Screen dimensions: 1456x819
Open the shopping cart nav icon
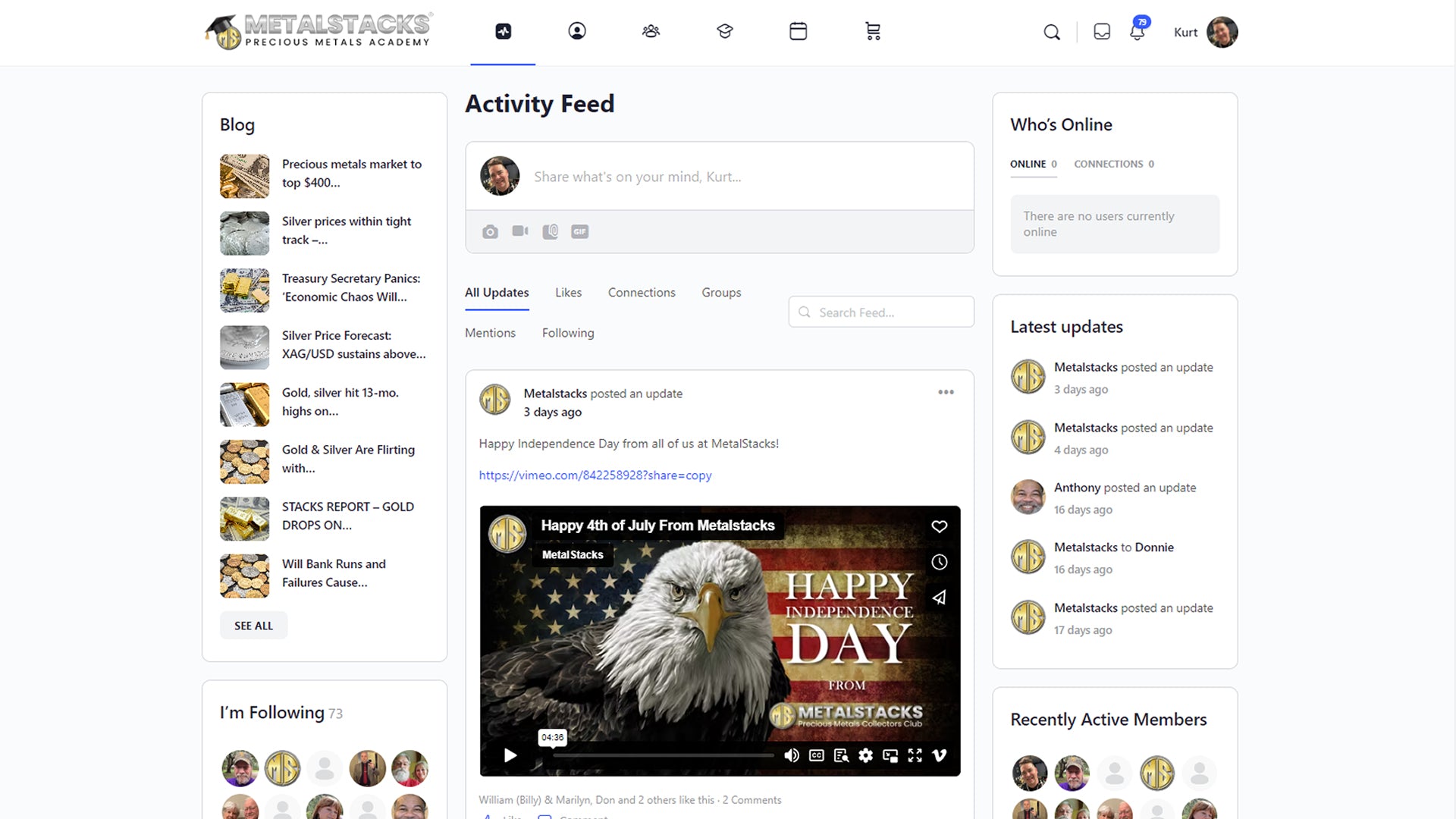pos(873,31)
